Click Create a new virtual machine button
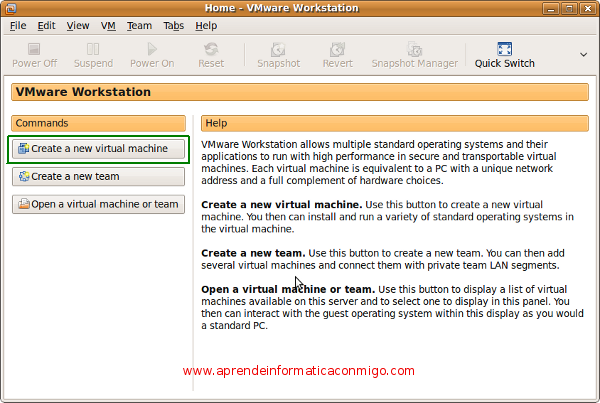Image resolution: width=600 pixels, height=403 pixels. click(x=98, y=149)
